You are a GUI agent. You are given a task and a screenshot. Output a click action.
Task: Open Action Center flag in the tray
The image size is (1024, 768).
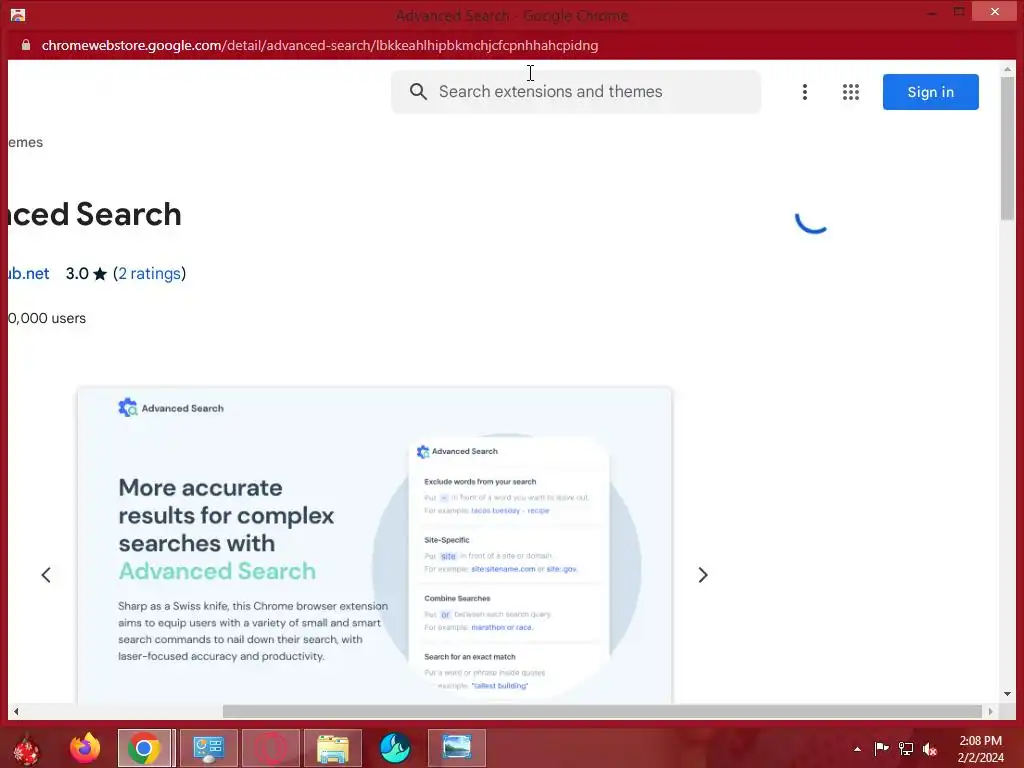(x=881, y=749)
